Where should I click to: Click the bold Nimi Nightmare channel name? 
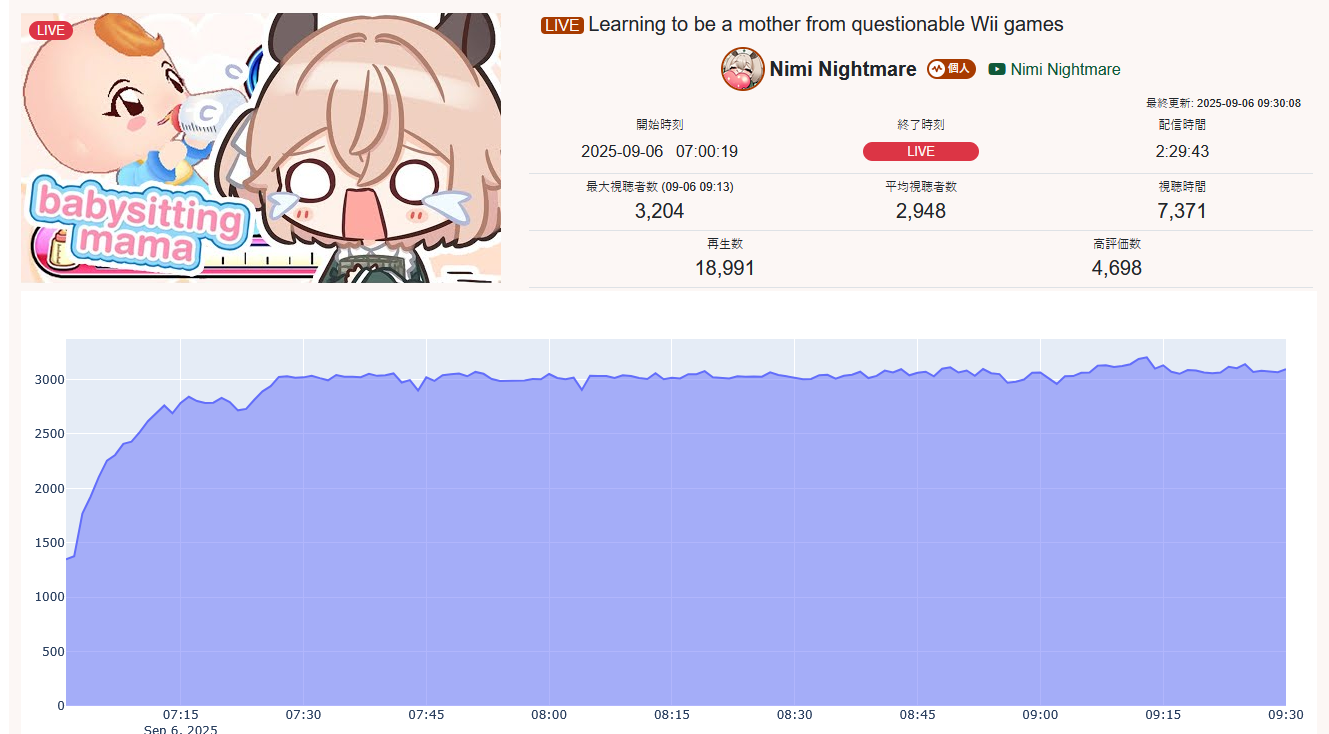pyautogui.click(x=843, y=69)
